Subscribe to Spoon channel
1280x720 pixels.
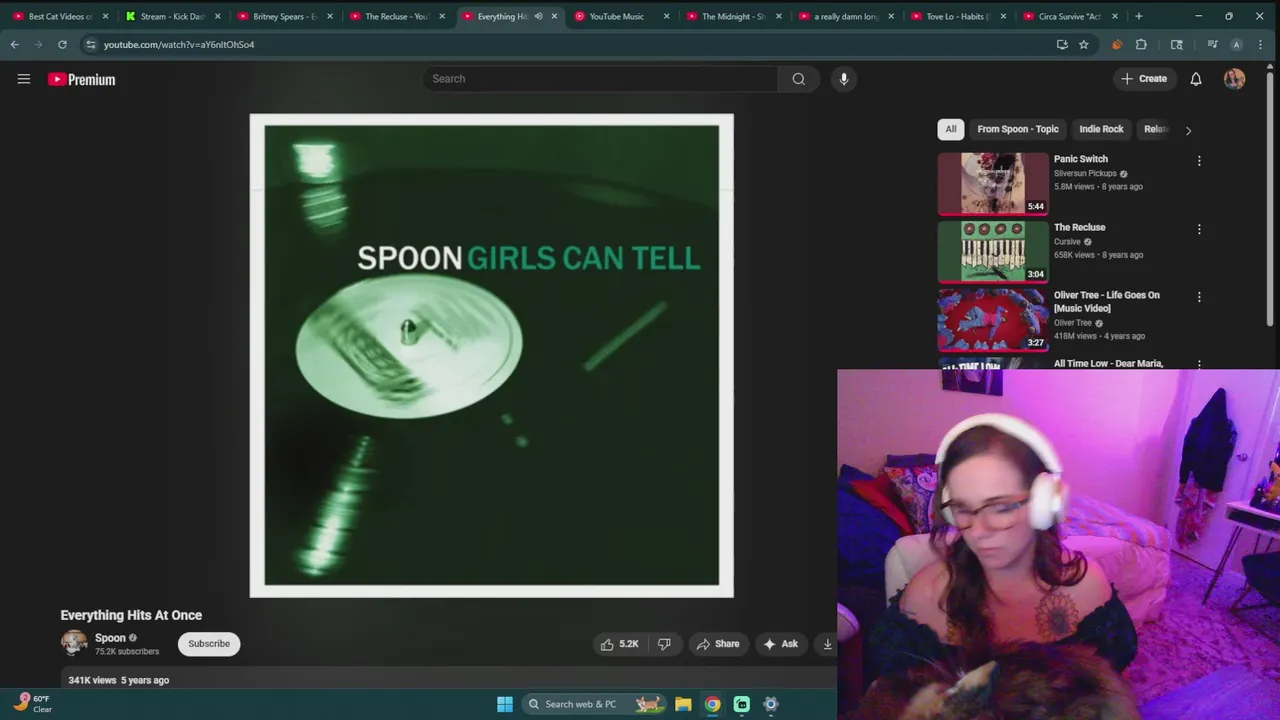[x=209, y=644]
